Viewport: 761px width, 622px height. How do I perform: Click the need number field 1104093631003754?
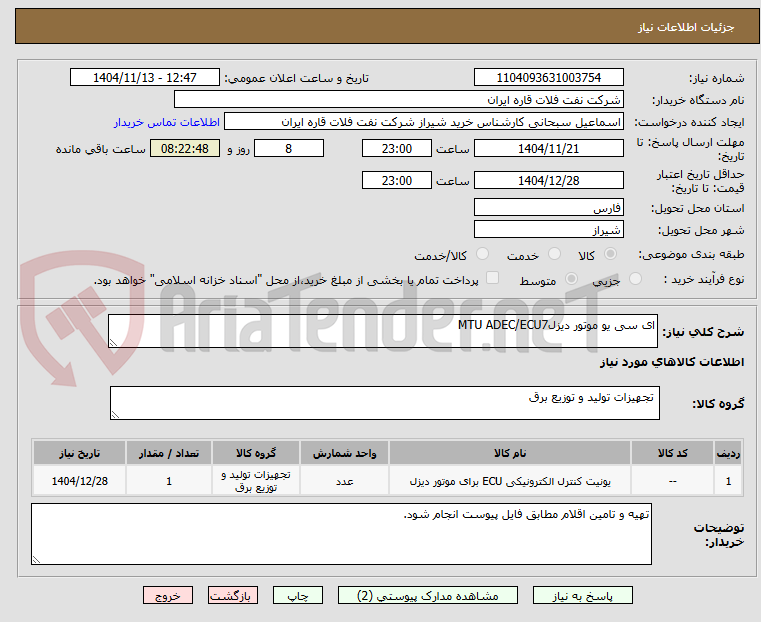[x=548, y=78]
